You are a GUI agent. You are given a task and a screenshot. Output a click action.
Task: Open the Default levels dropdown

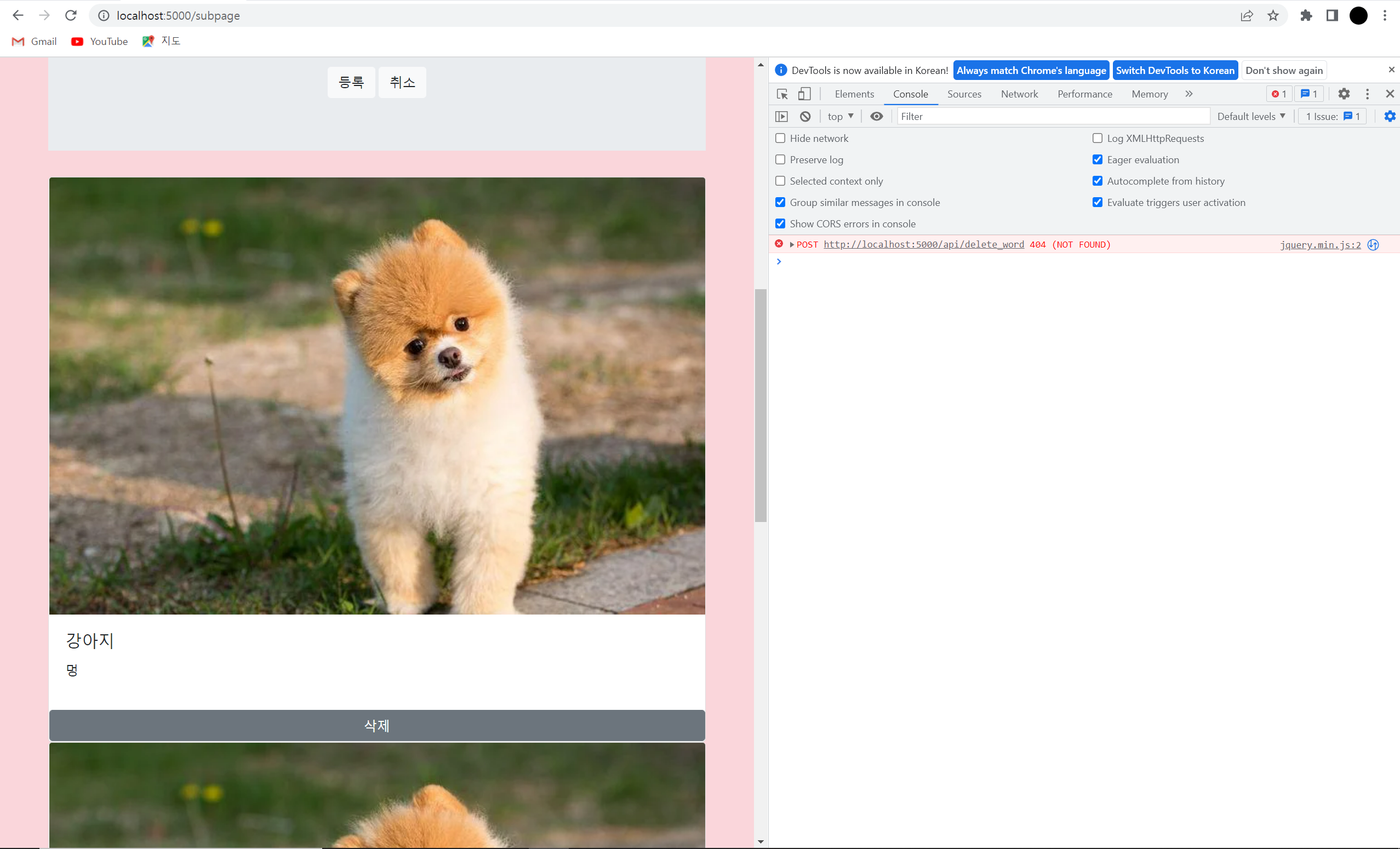click(1251, 117)
